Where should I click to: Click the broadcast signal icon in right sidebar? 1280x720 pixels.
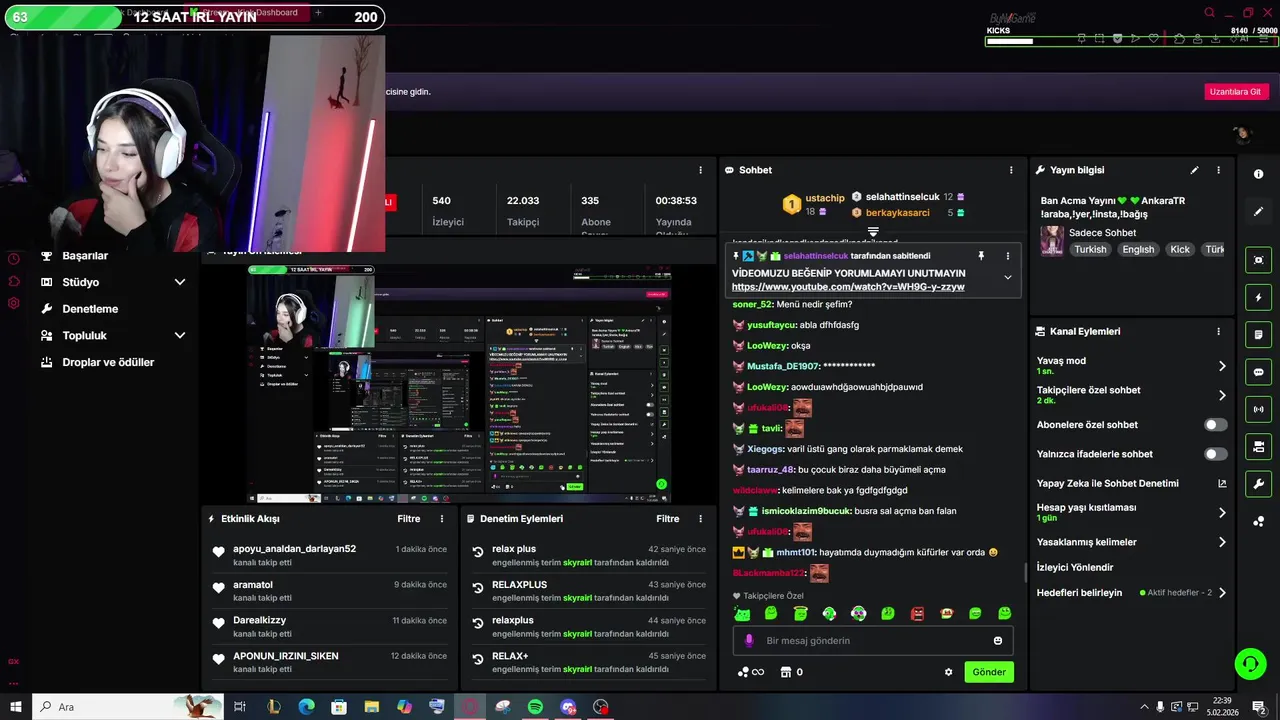click(1258, 409)
